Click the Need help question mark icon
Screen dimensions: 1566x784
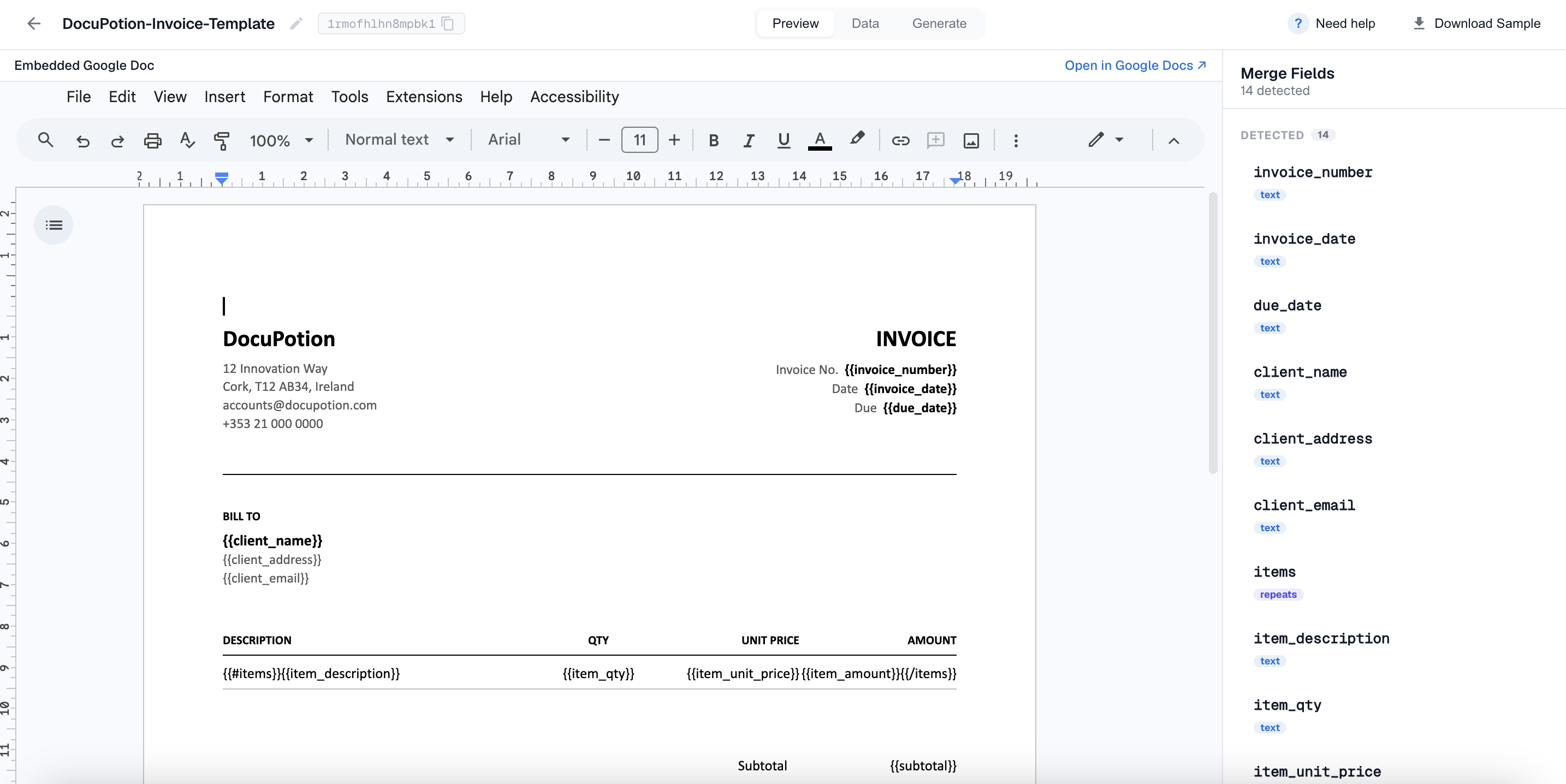point(1297,23)
